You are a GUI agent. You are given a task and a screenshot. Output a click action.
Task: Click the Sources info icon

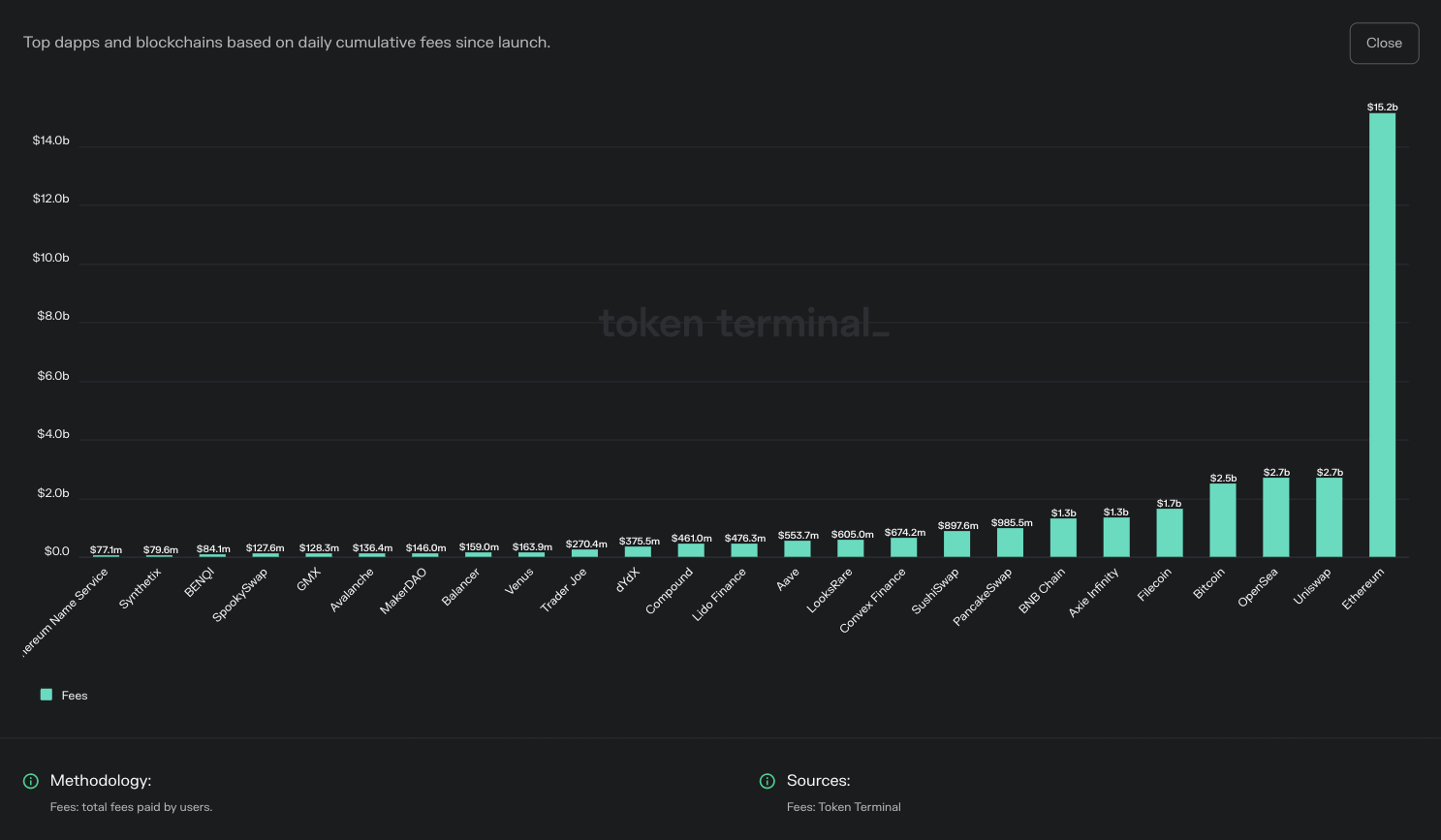(x=767, y=781)
